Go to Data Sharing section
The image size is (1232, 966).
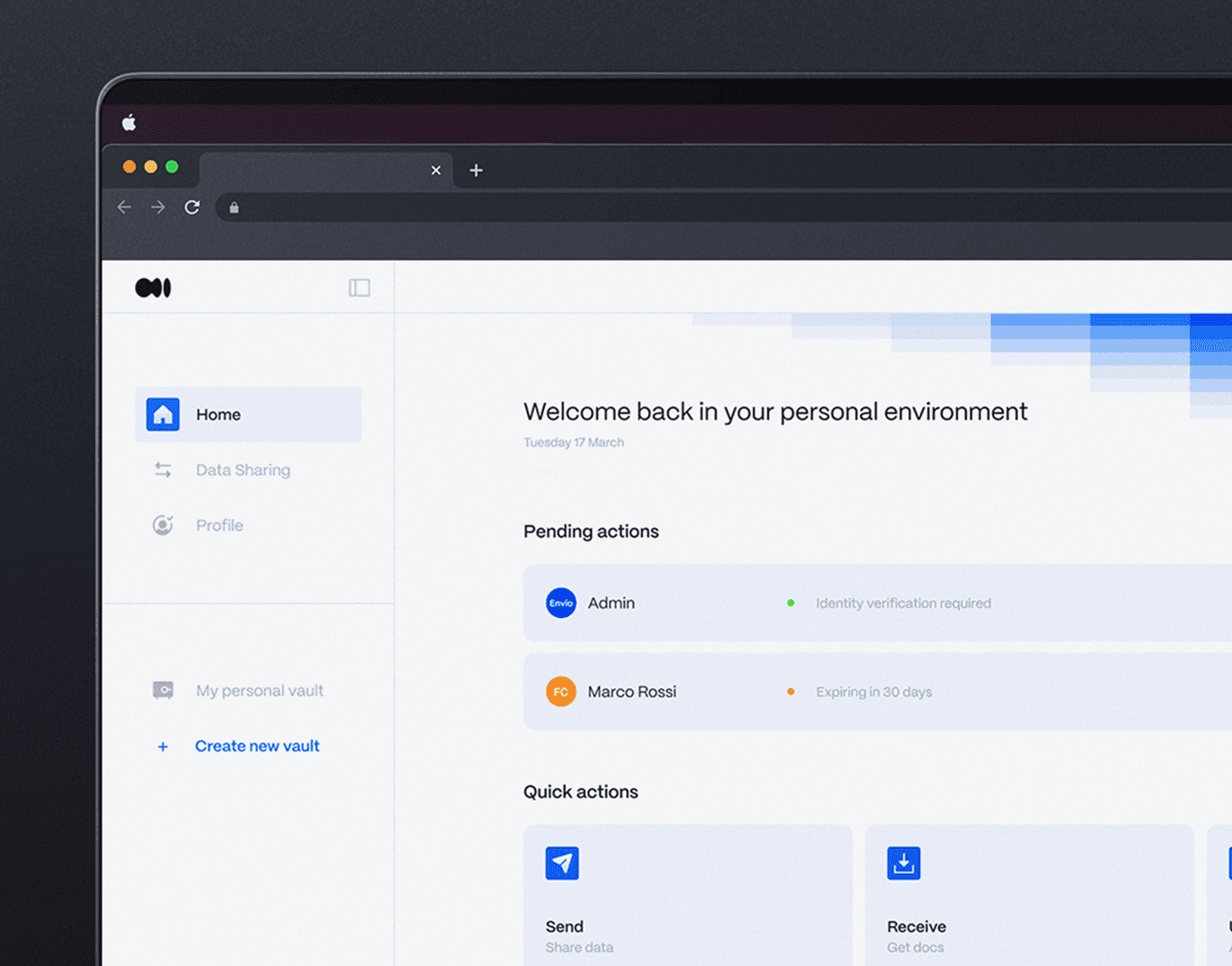pyautogui.click(x=243, y=470)
